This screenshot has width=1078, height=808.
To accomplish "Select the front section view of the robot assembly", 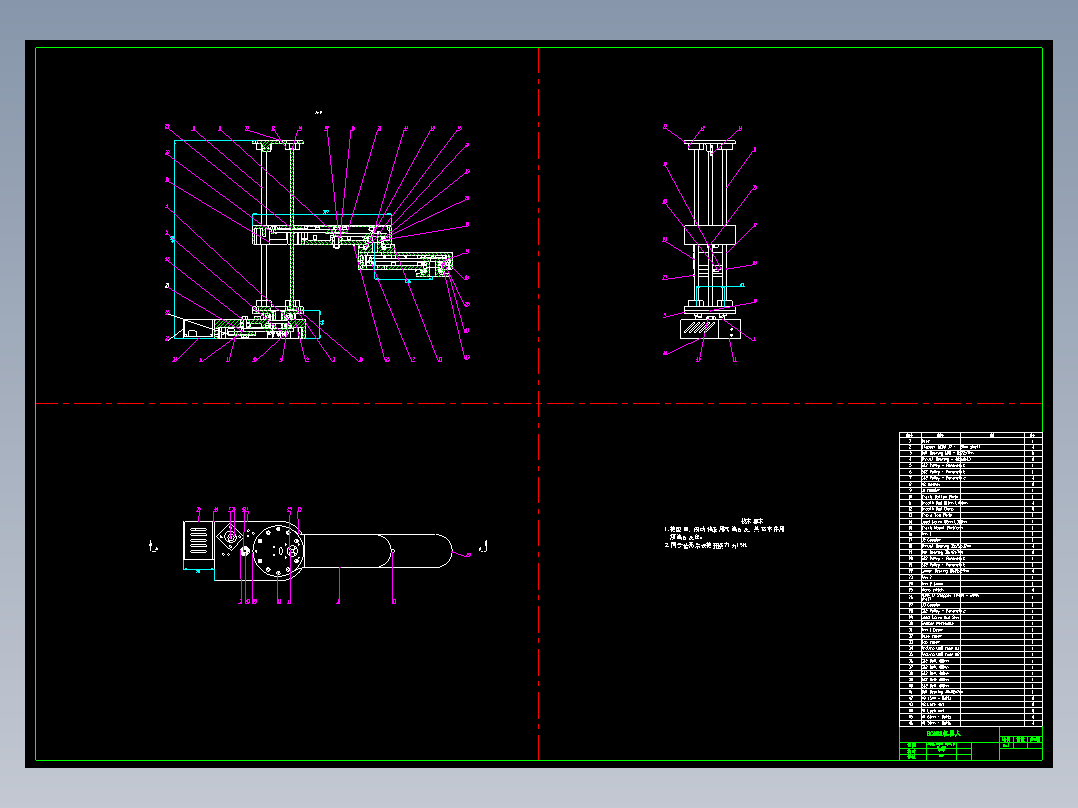I will click(x=318, y=244).
